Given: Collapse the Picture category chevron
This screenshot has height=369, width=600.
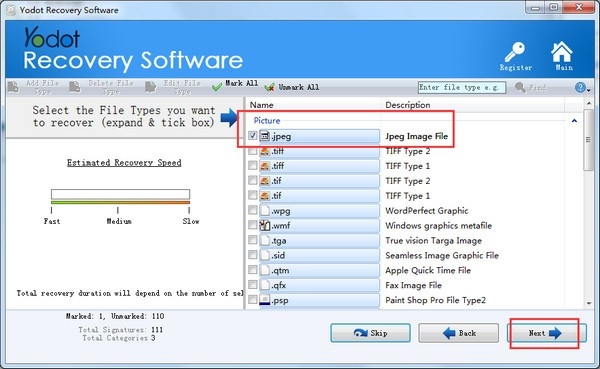Looking at the screenshot, I should tap(574, 121).
